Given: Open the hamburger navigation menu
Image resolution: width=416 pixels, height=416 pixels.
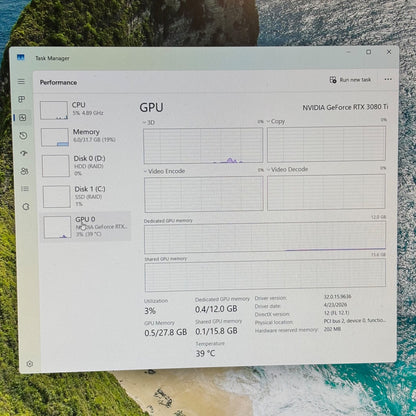Looking at the screenshot, I should 21,81.
